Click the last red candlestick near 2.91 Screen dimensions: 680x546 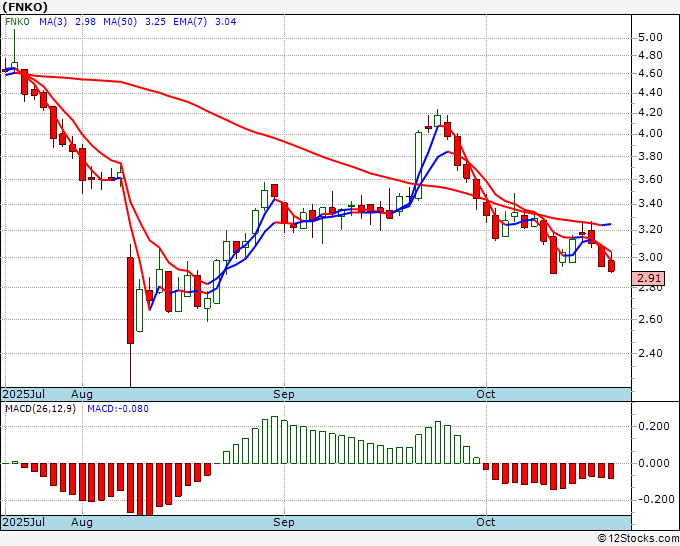pos(611,266)
